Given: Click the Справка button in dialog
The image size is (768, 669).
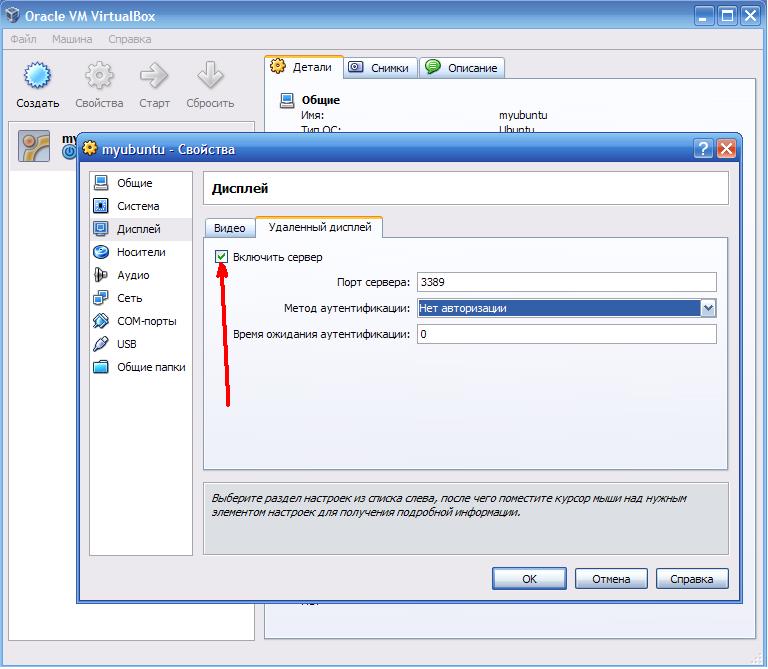Looking at the screenshot, I should coord(692,579).
